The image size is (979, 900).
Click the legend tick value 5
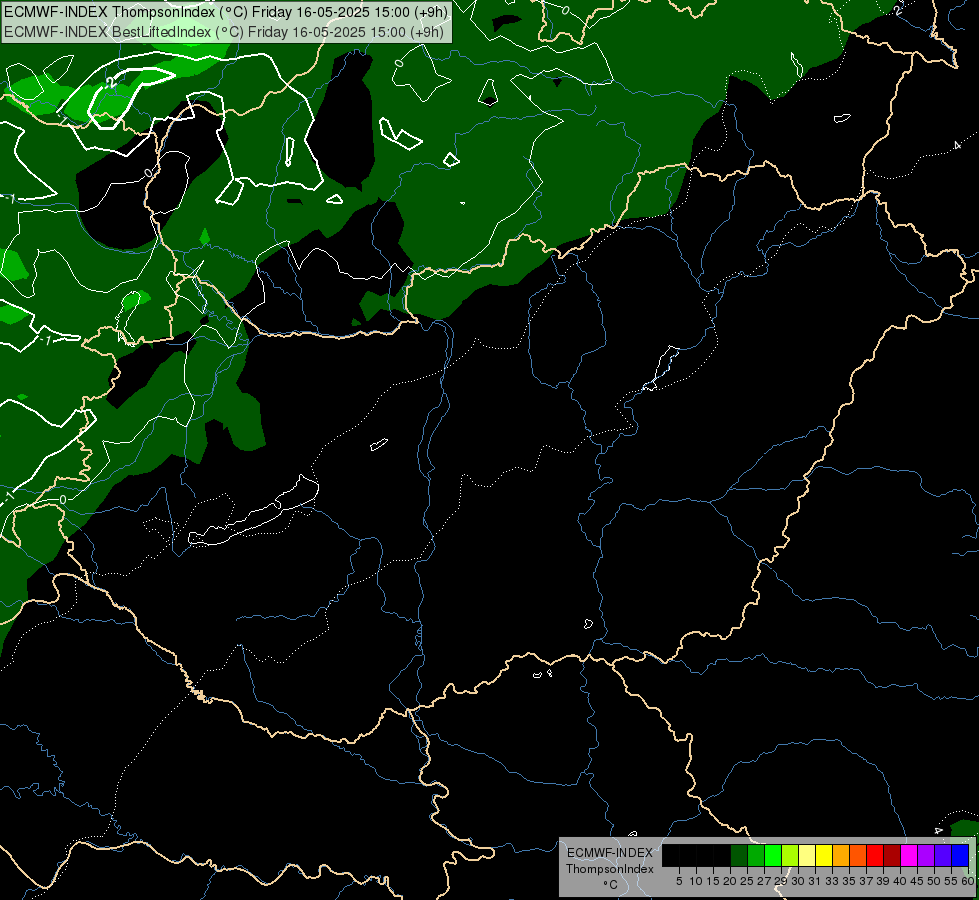pos(679,881)
